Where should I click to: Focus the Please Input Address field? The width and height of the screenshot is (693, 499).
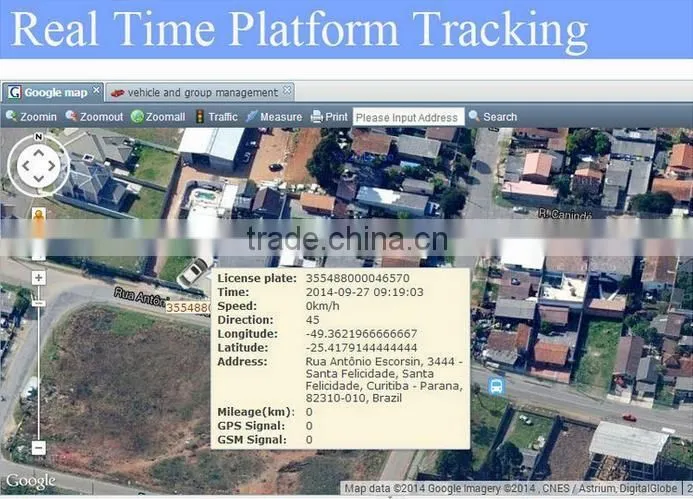pos(408,117)
